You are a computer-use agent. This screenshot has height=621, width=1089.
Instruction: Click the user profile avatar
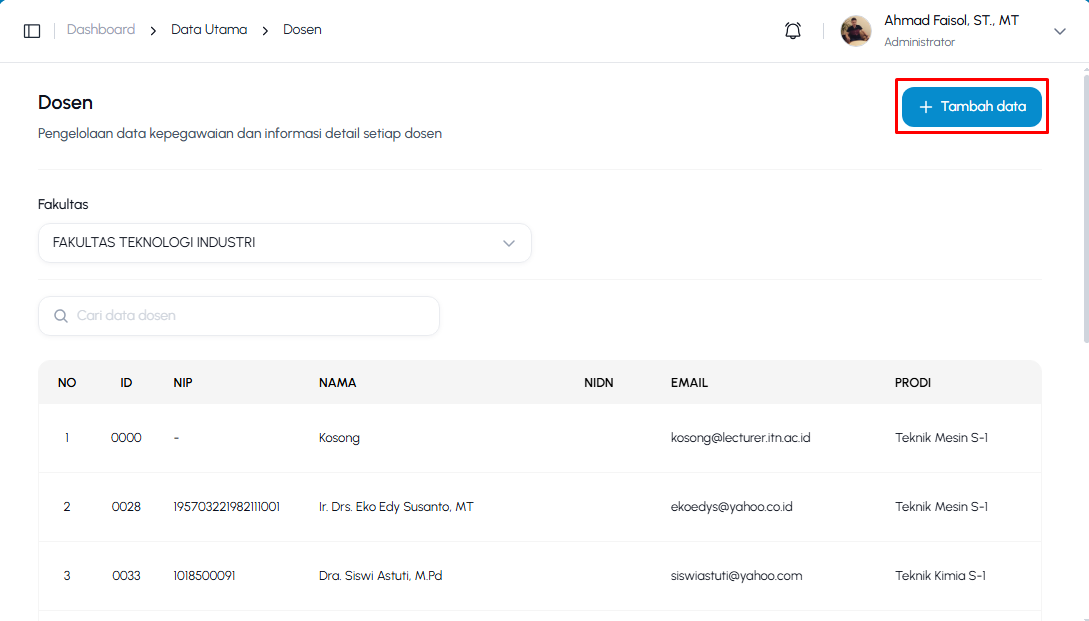point(856,31)
